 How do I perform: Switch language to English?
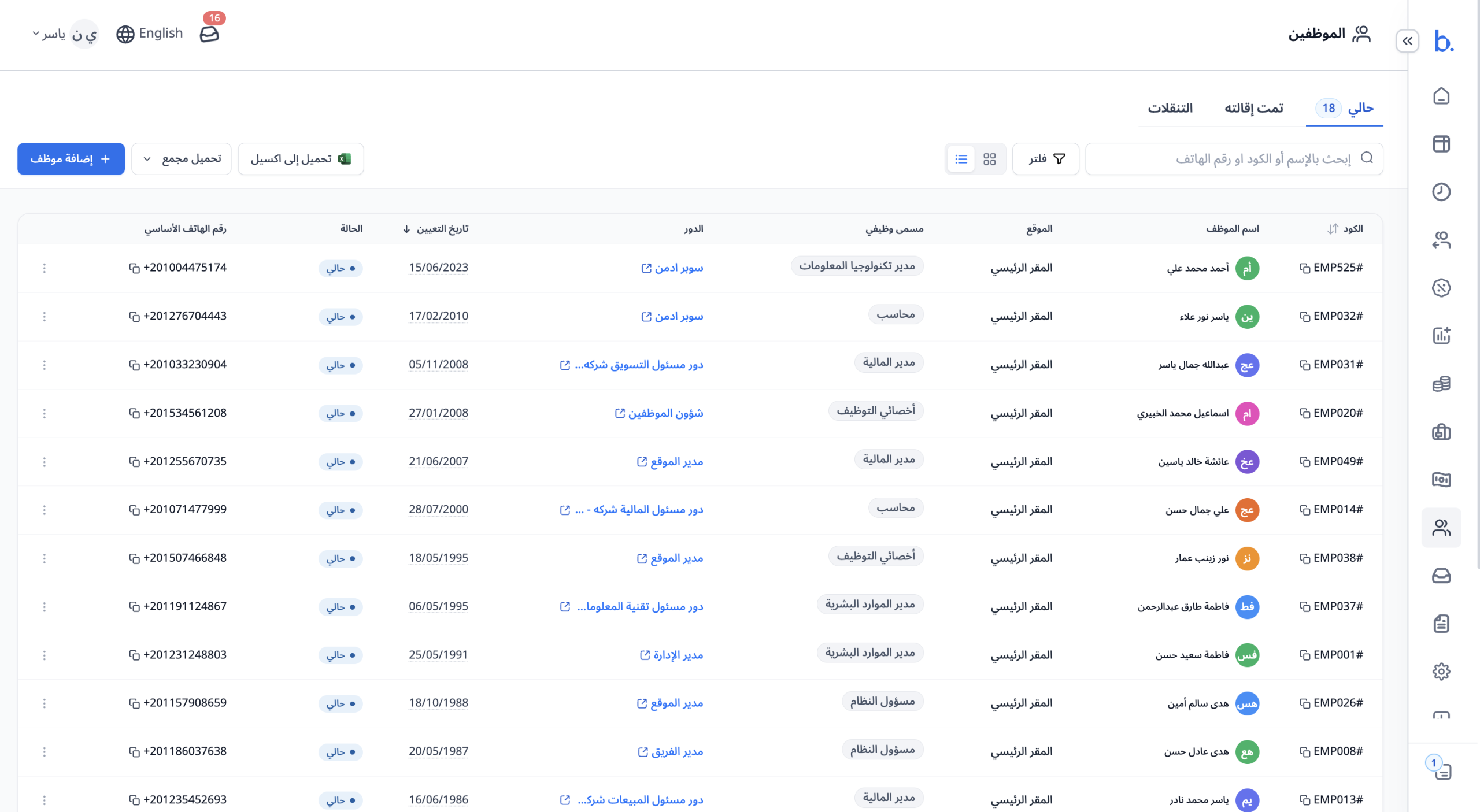point(150,34)
